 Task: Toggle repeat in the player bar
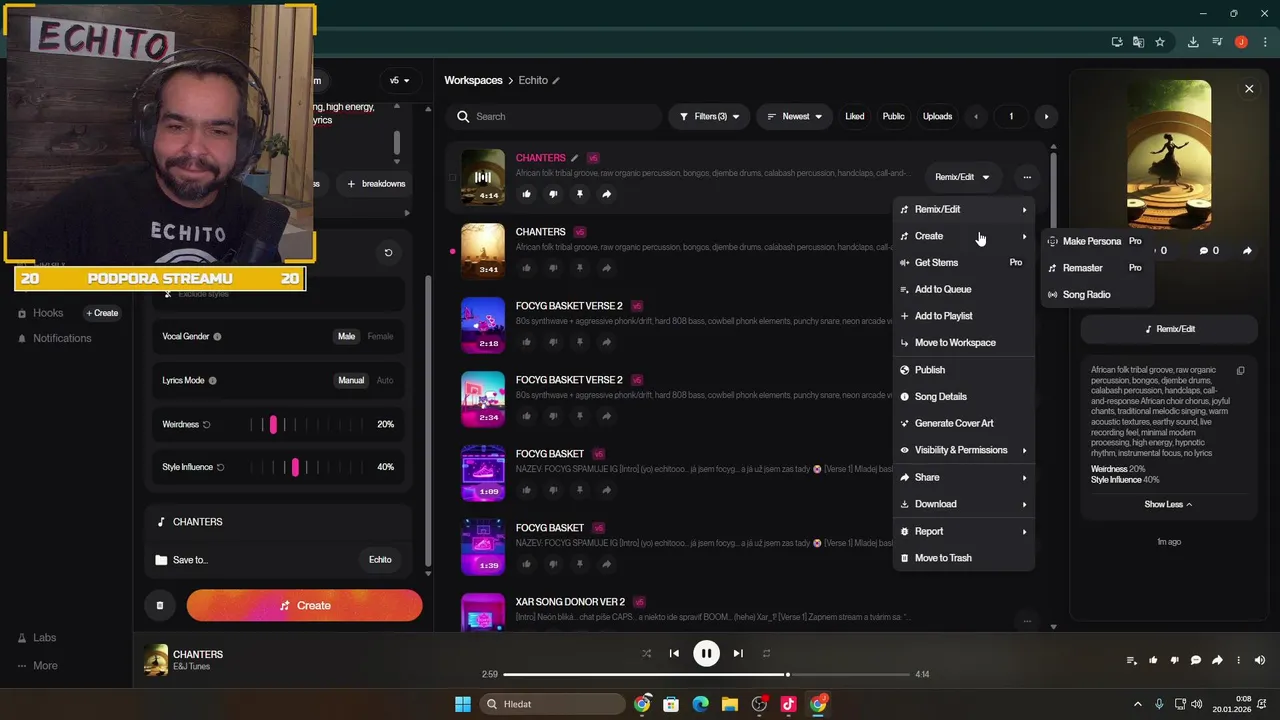click(x=766, y=654)
